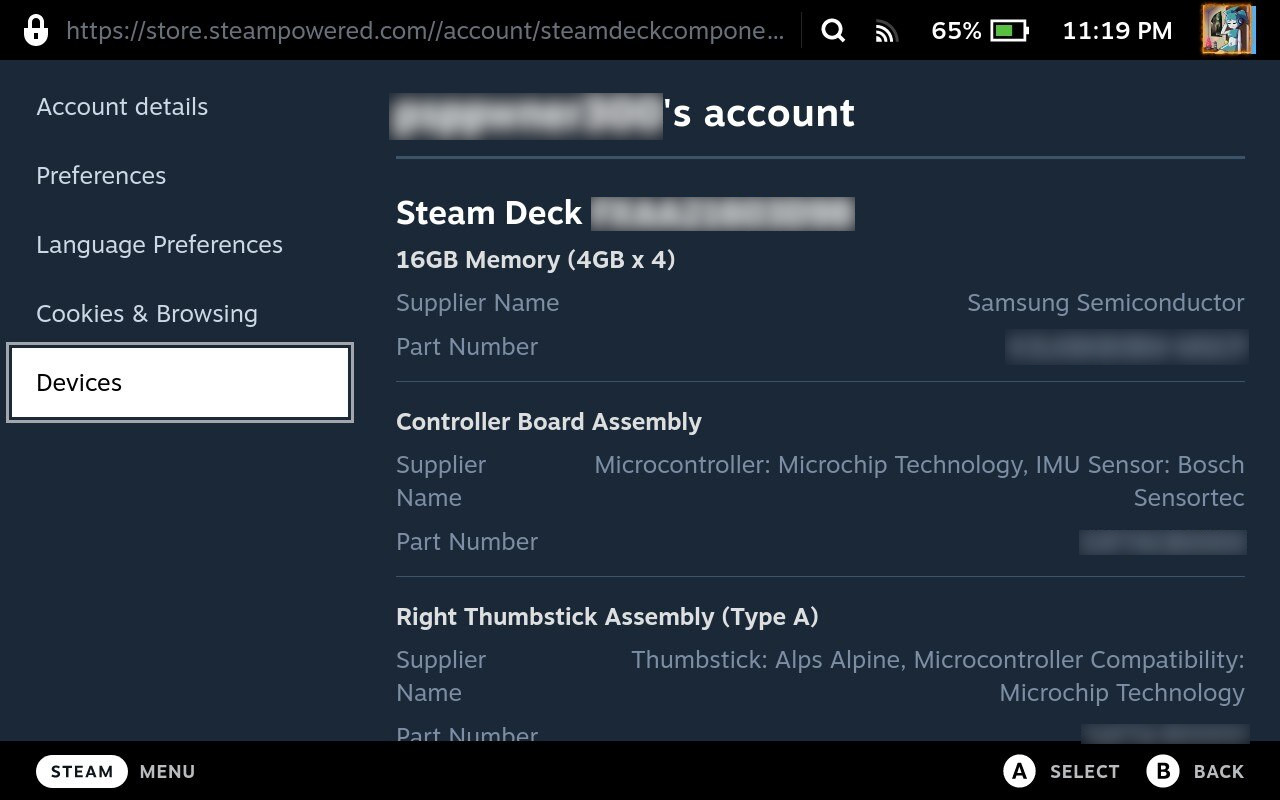Open Cookies & Browsing in sidebar

click(x=147, y=314)
